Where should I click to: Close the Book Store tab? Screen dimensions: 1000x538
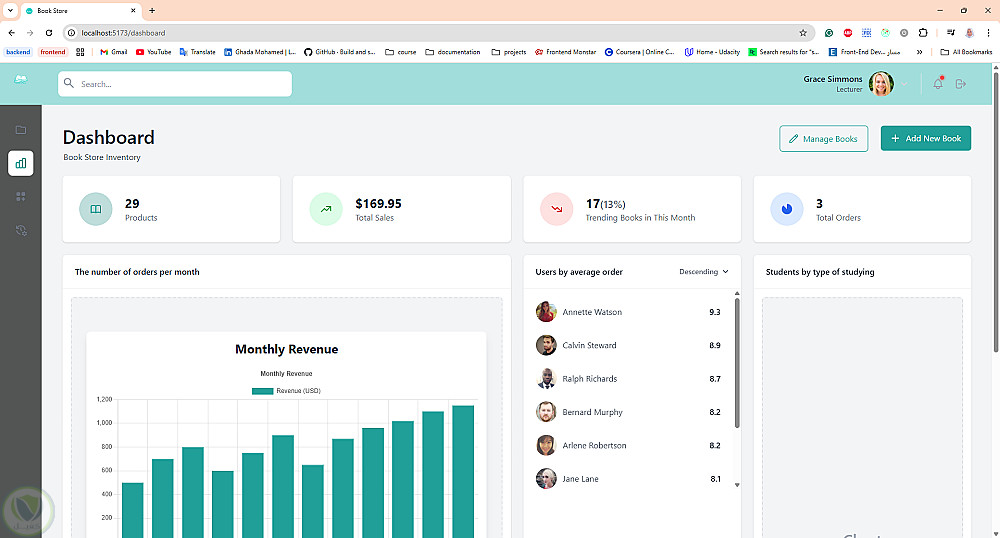tap(133, 11)
